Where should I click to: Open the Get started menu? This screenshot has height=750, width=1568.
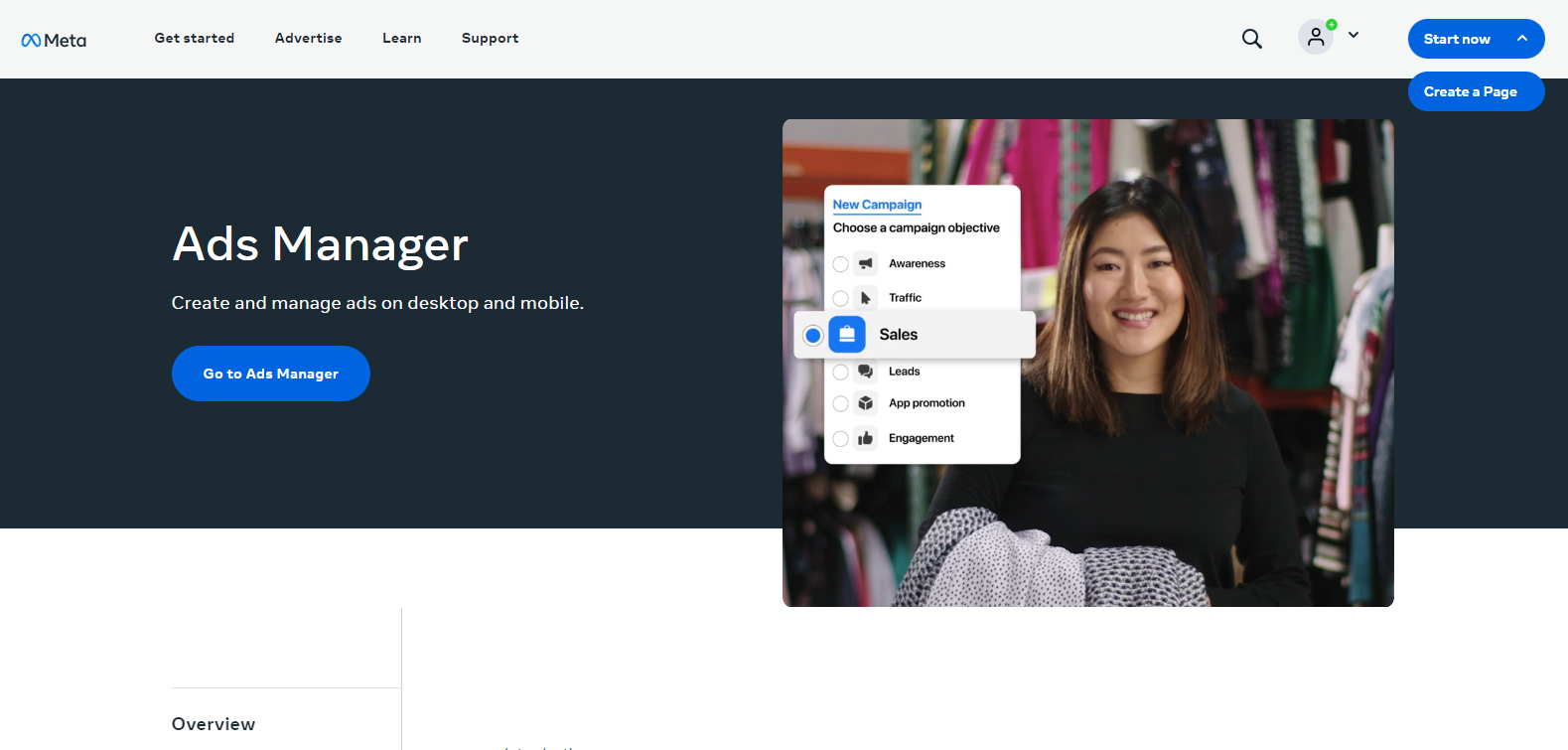(x=195, y=38)
